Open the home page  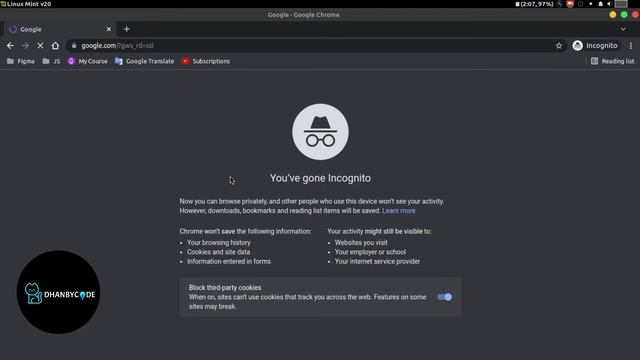[55, 46]
